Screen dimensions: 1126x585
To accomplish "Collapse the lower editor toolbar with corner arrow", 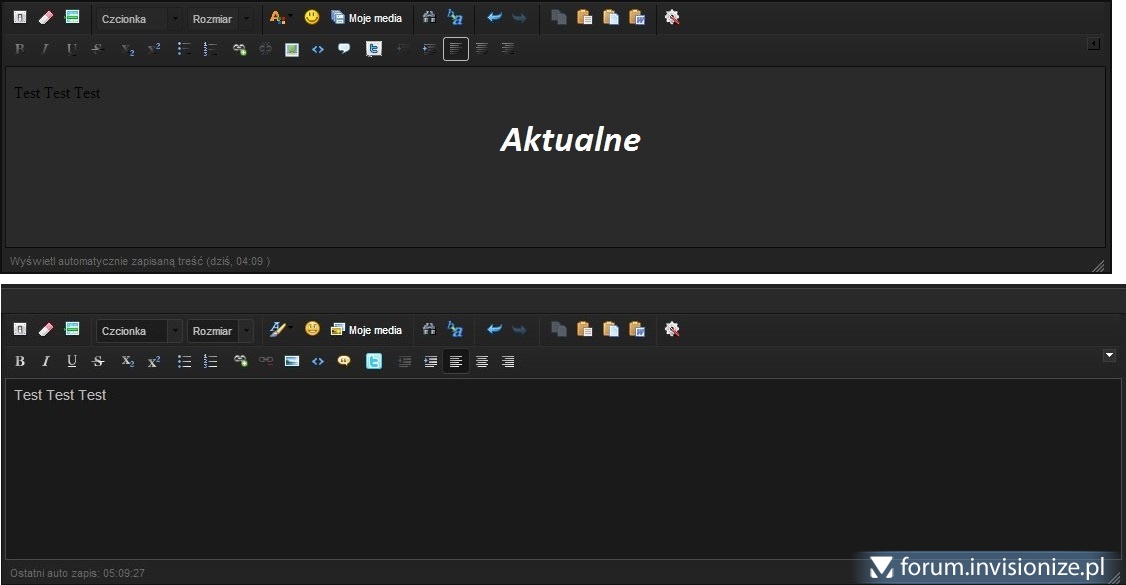I will point(1108,355).
